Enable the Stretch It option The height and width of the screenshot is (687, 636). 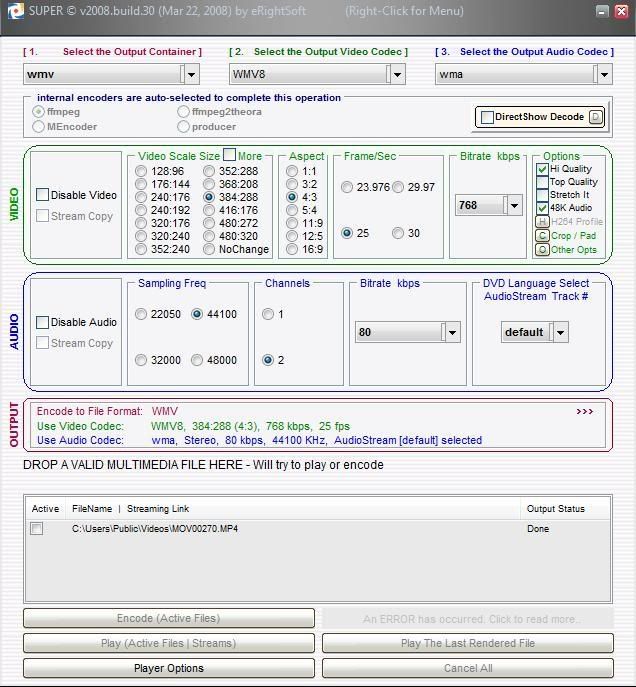click(542, 195)
